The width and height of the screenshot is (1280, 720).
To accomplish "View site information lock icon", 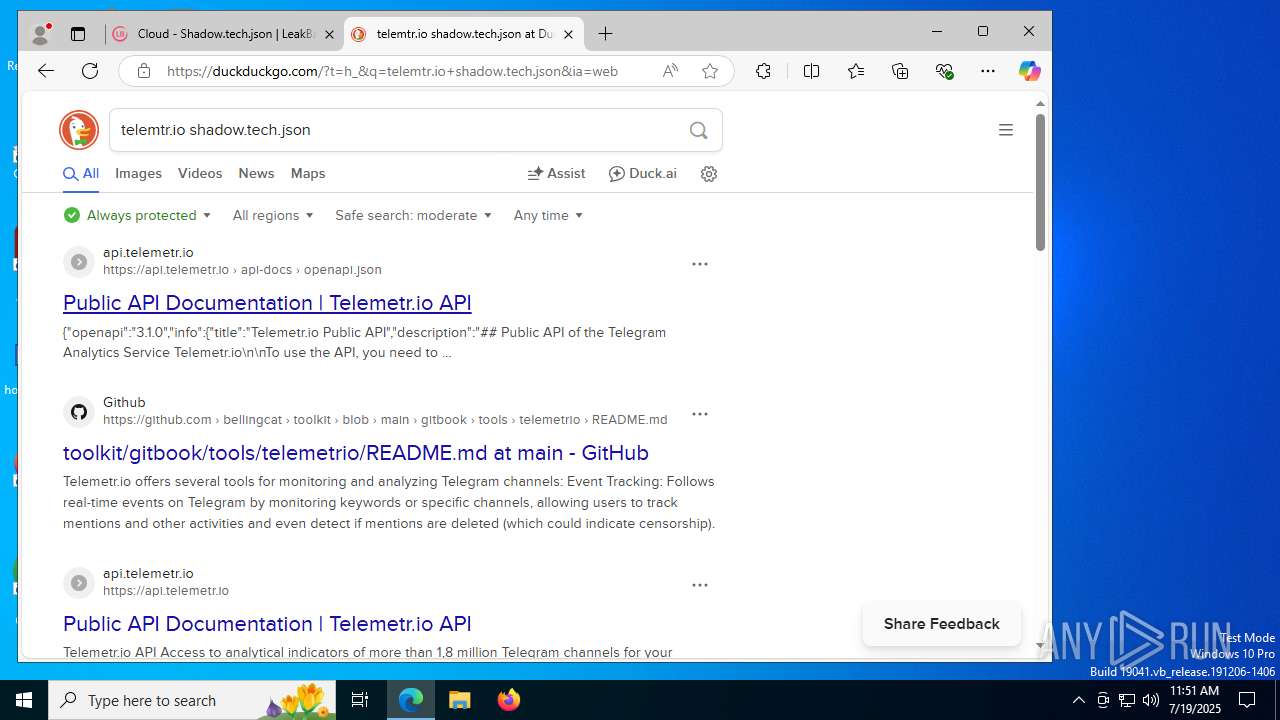I will click(144, 71).
